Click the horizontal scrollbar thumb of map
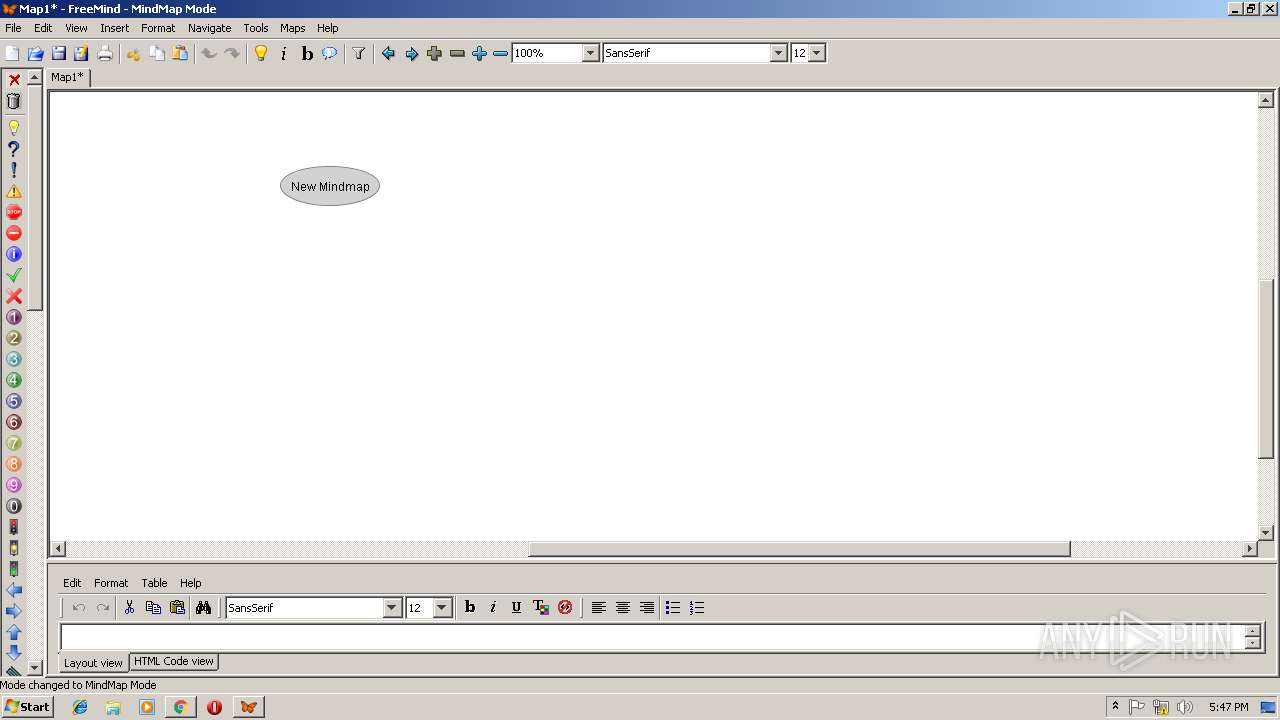The height and width of the screenshot is (720, 1280). (799, 549)
